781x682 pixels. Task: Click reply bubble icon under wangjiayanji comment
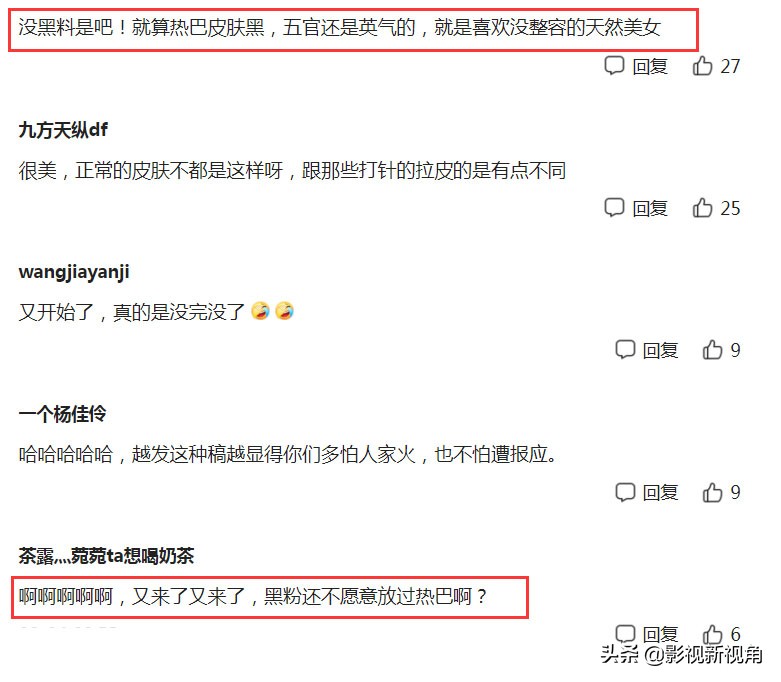tap(625, 350)
